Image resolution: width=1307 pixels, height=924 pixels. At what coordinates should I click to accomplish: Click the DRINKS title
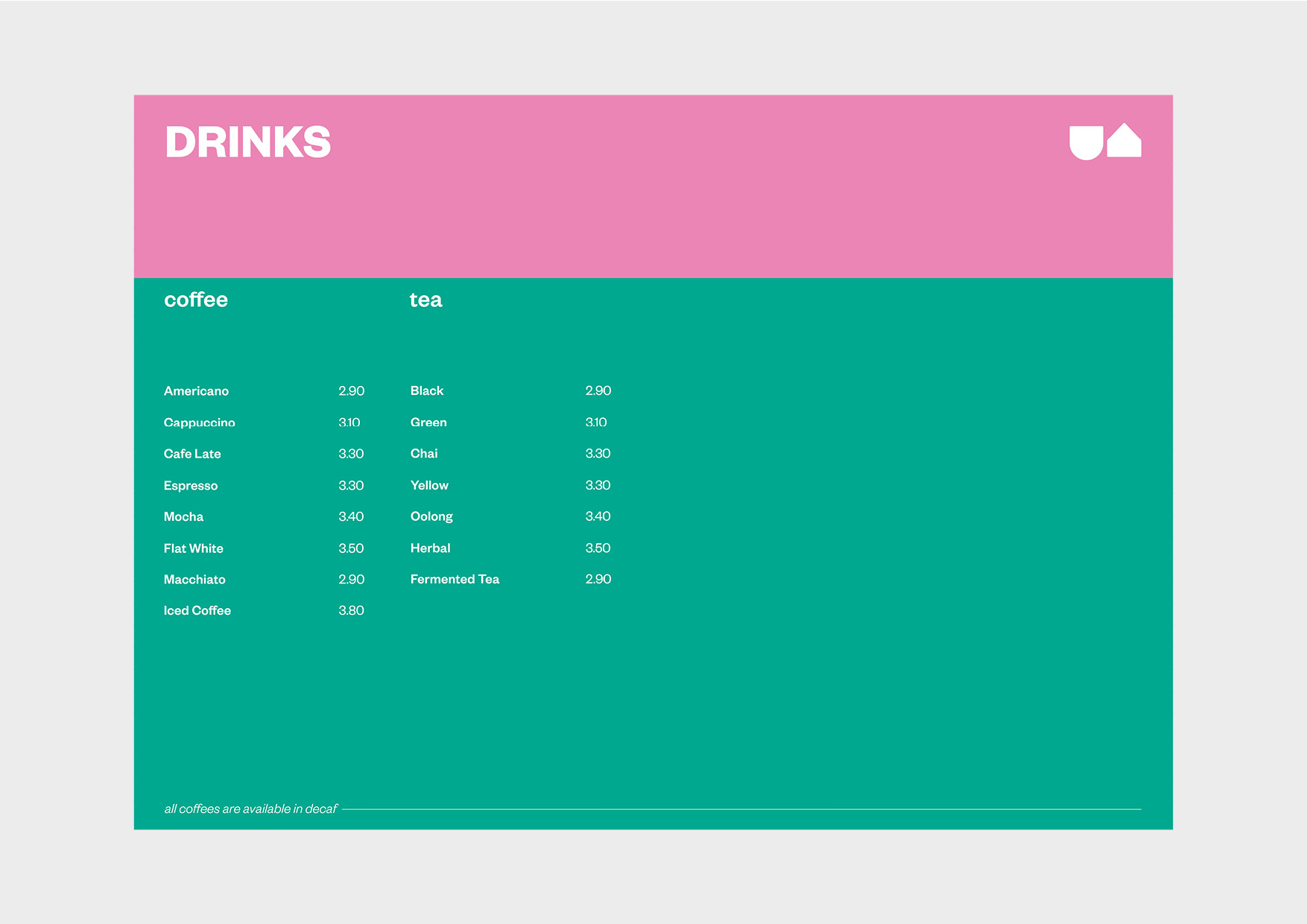click(248, 142)
